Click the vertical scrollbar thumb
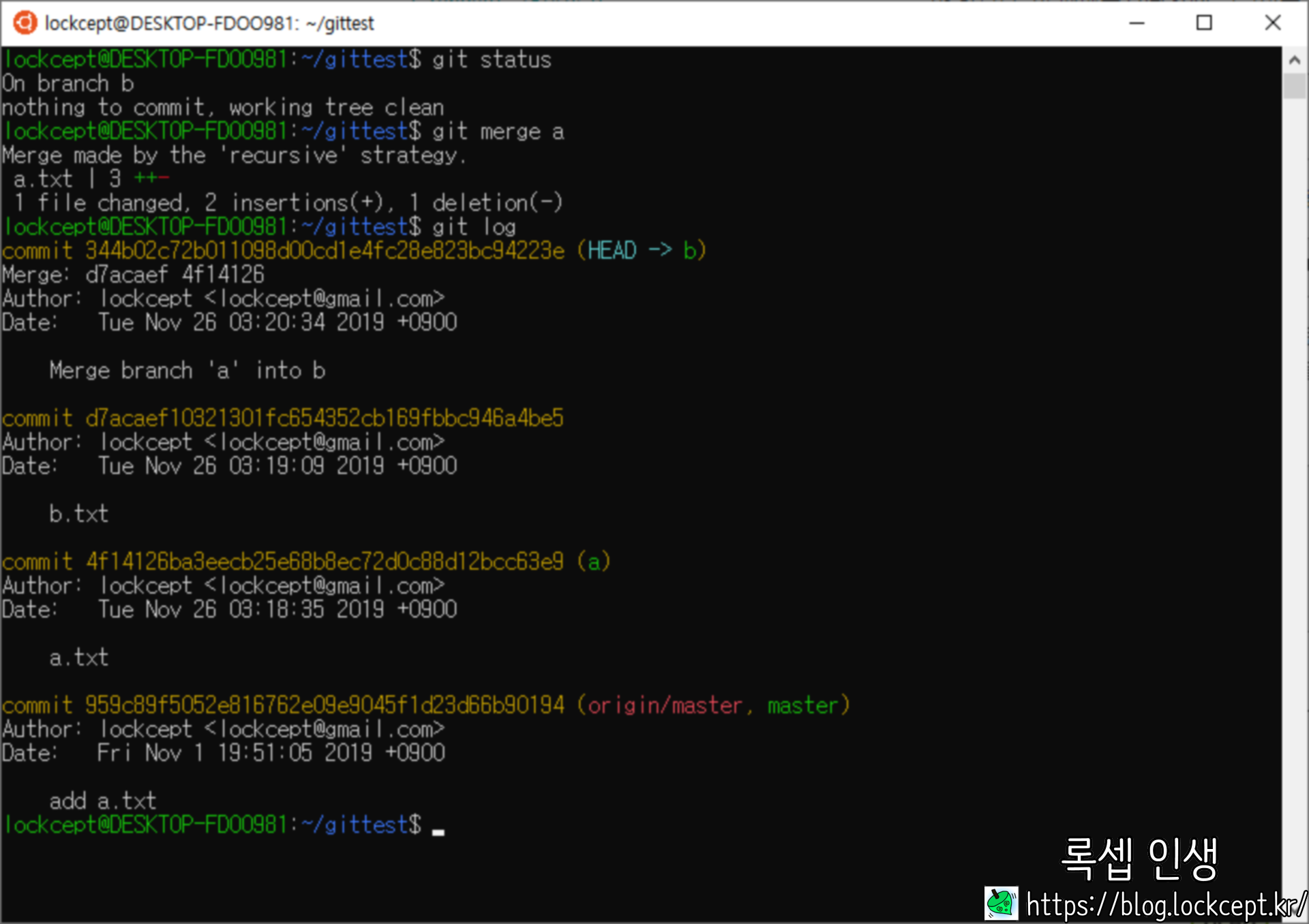Viewport: 1309px width, 924px height. (1294, 87)
